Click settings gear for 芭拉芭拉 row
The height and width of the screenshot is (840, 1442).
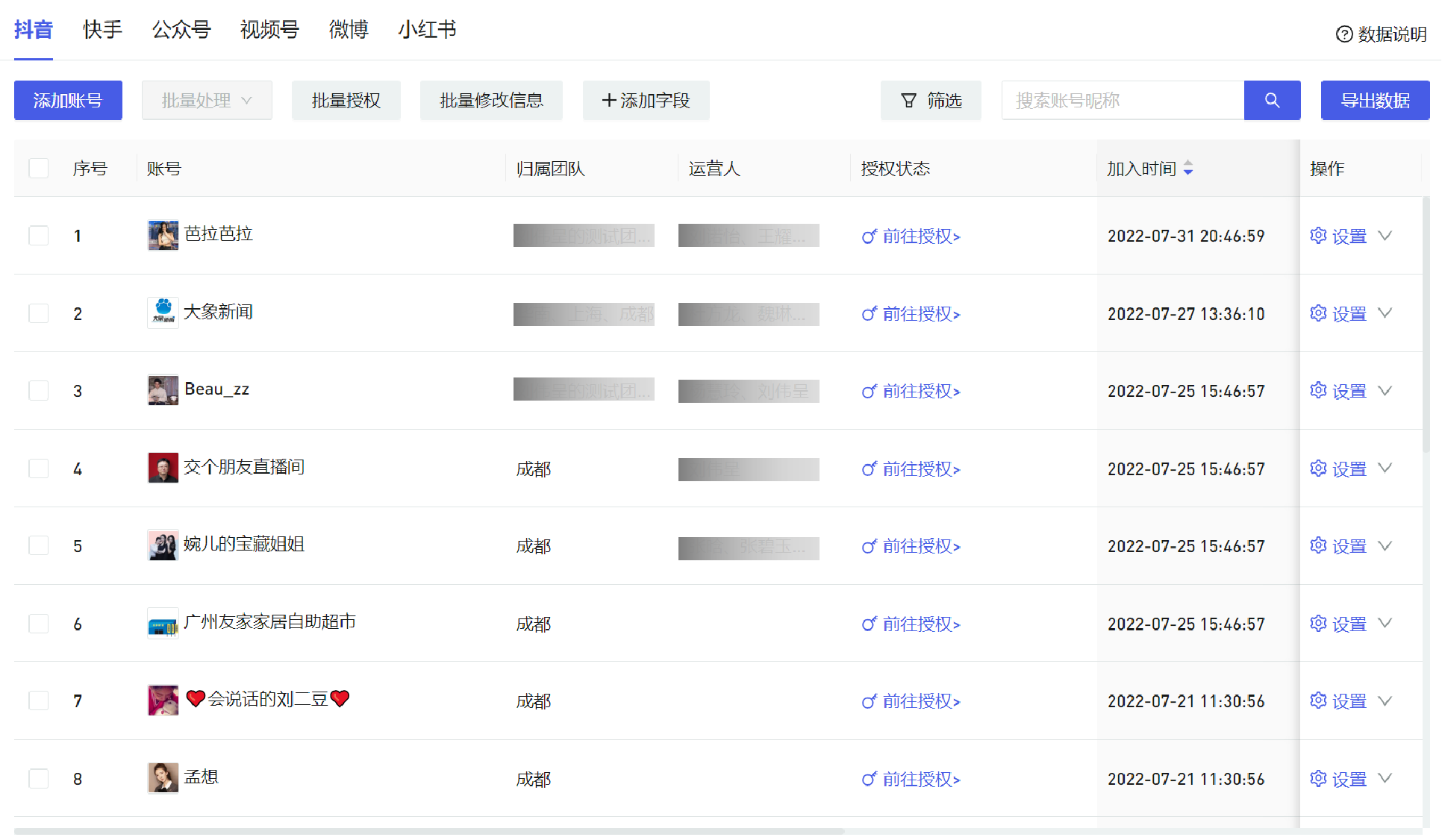pyautogui.click(x=1318, y=236)
